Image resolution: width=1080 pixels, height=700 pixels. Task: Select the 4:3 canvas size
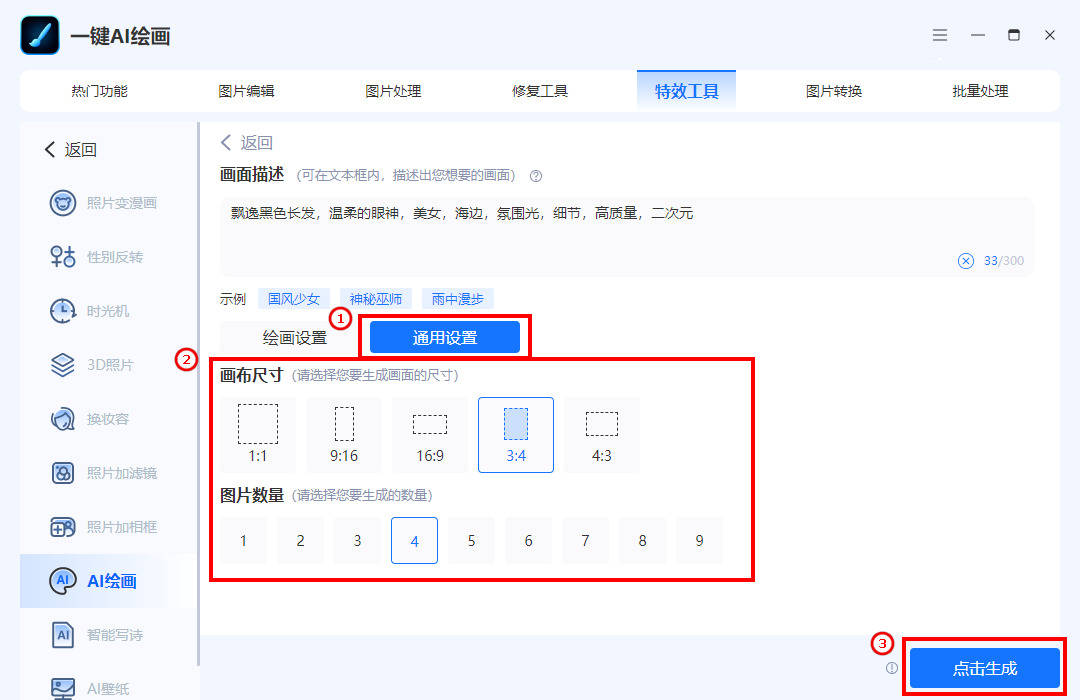(x=602, y=435)
